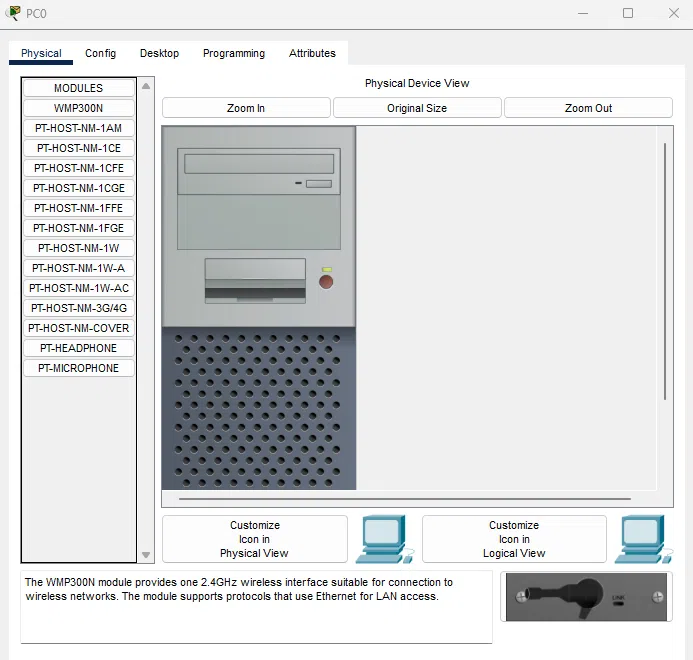
Task: Reset view with Original Size button
Action: tap(417, 108)
